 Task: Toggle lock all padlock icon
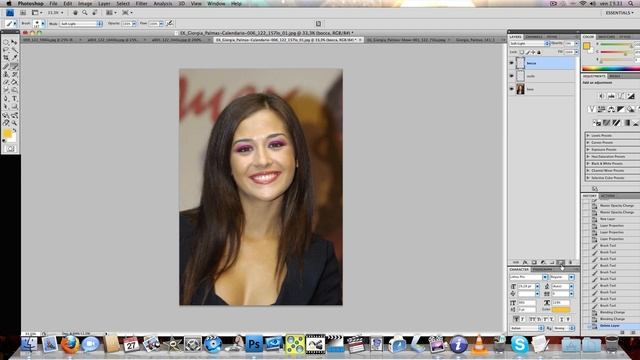coord(539,52)
